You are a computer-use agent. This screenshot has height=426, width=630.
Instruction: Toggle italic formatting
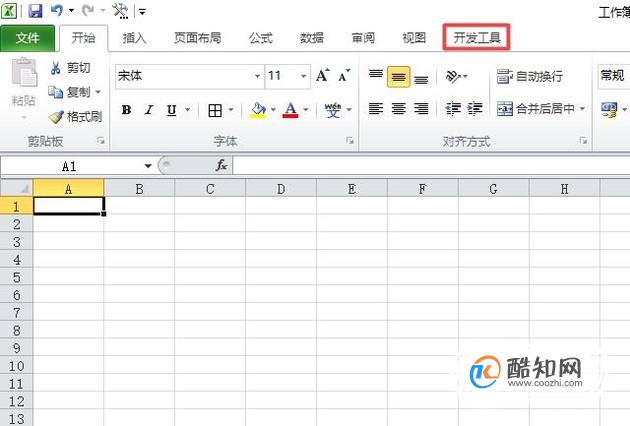(149, 110)
